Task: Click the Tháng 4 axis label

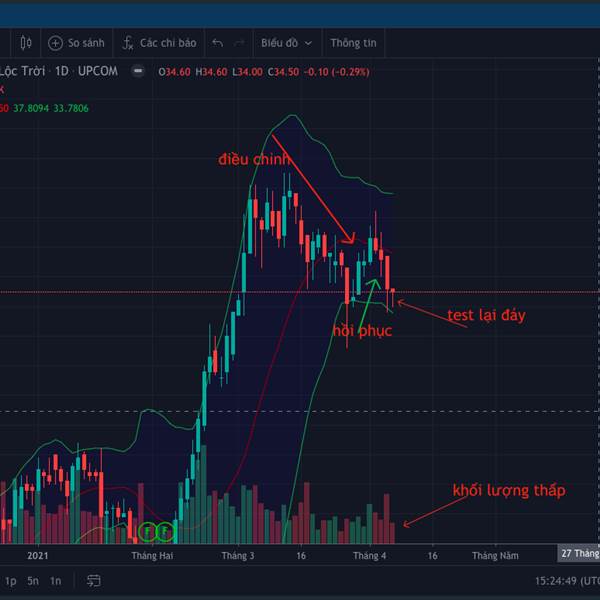Action: point(369,555)
